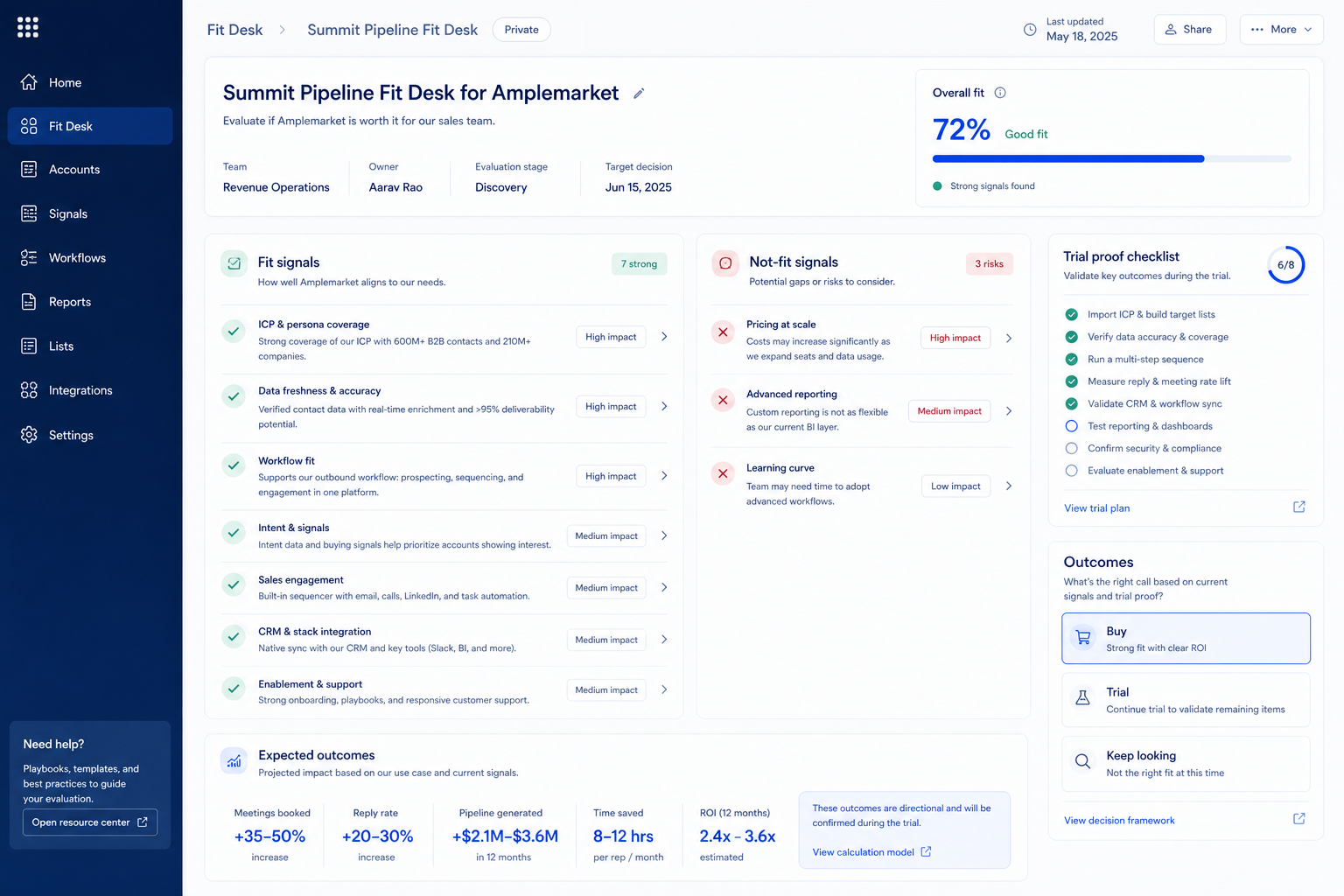This screenshot has height=896, width=1344.
Task: Click green check icon for ICP & persona coverage
Action: pos(234,331)
